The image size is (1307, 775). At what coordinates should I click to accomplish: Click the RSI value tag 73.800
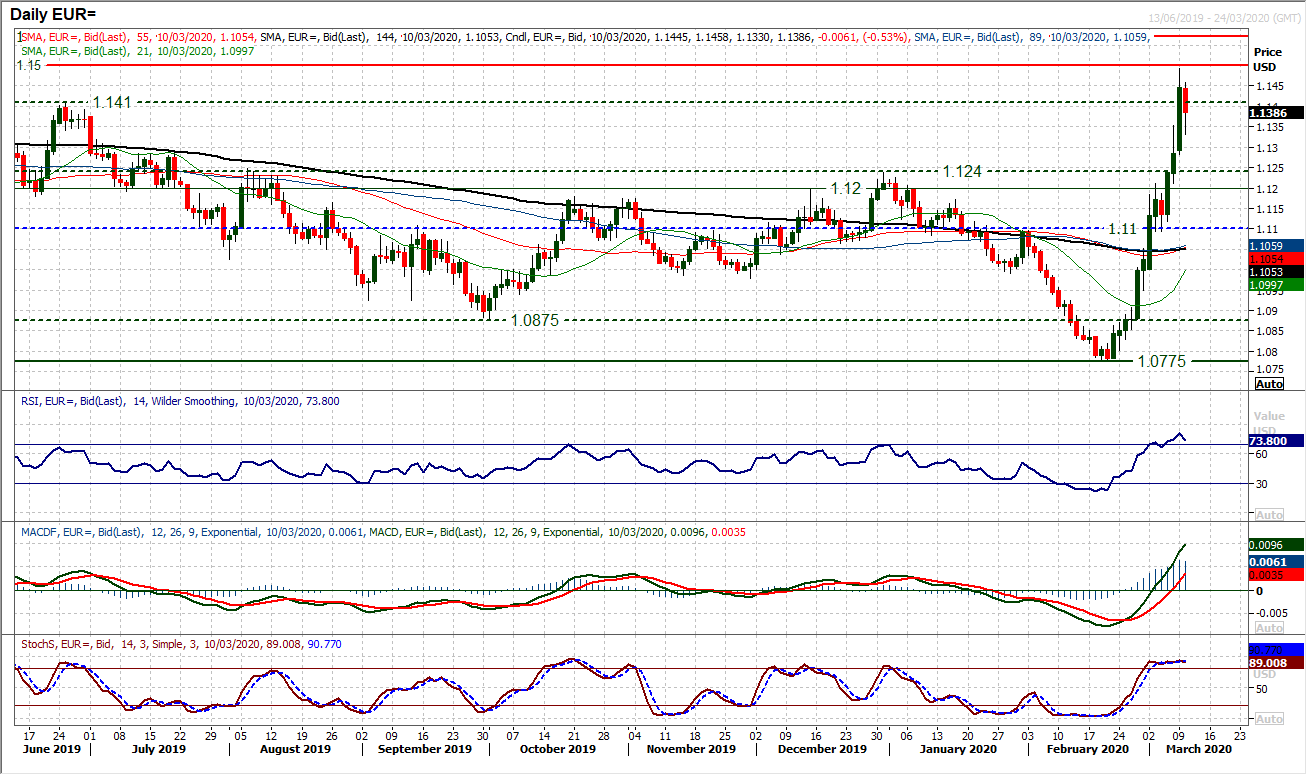(1276, 440)
